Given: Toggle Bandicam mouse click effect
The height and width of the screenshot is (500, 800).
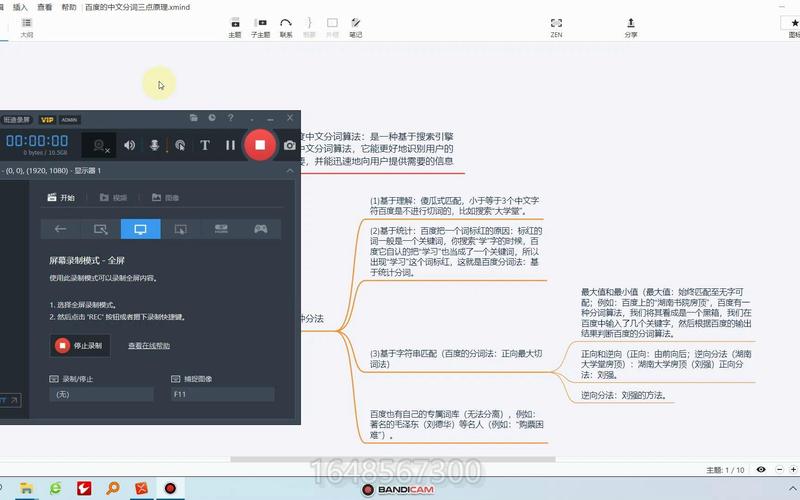Looking at the screenshot, I should pyautogui.click(x=180, y=145).
